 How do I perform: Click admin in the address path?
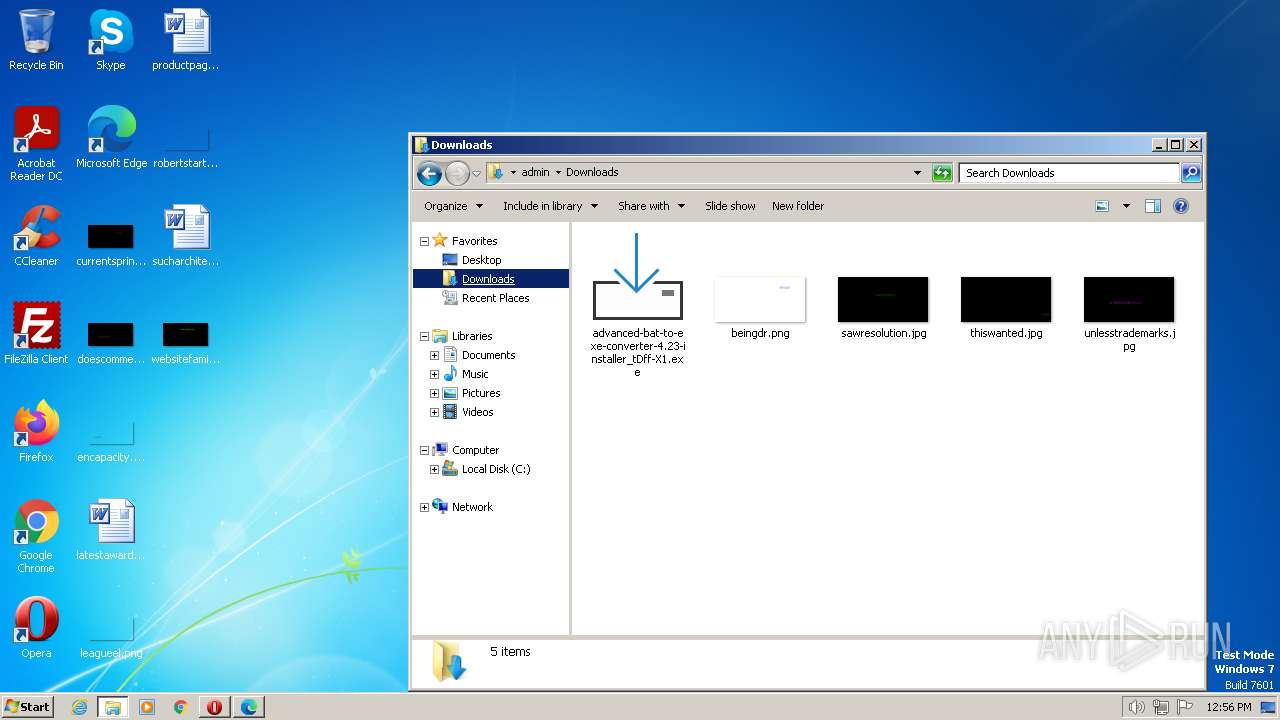[535, 172]
